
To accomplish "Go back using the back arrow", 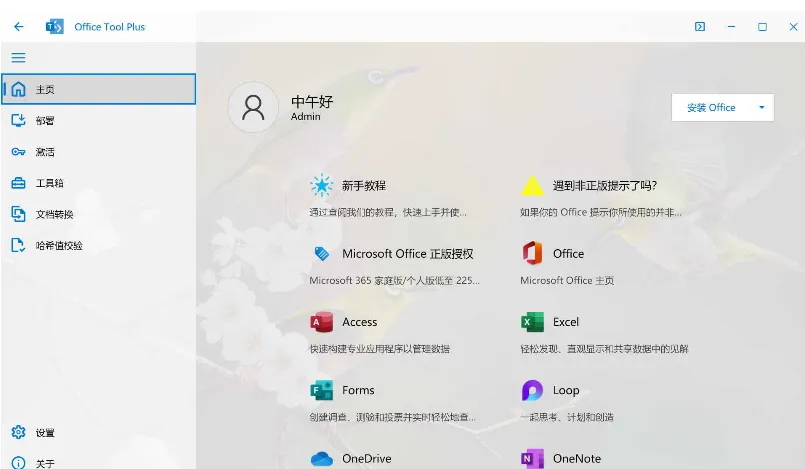I will coord(18,27).
